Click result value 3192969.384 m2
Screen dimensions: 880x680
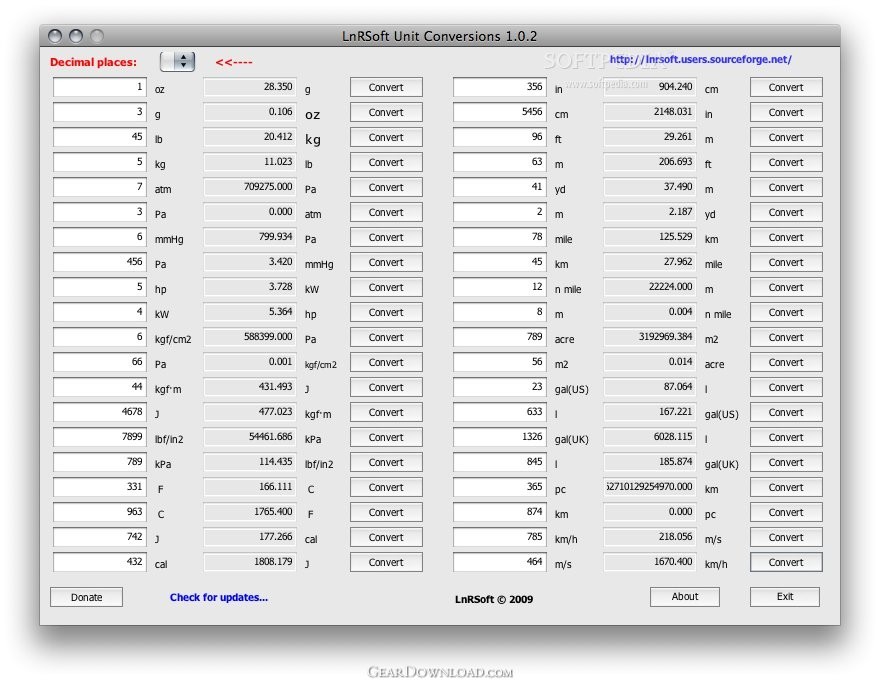click(x=650, y=337)
